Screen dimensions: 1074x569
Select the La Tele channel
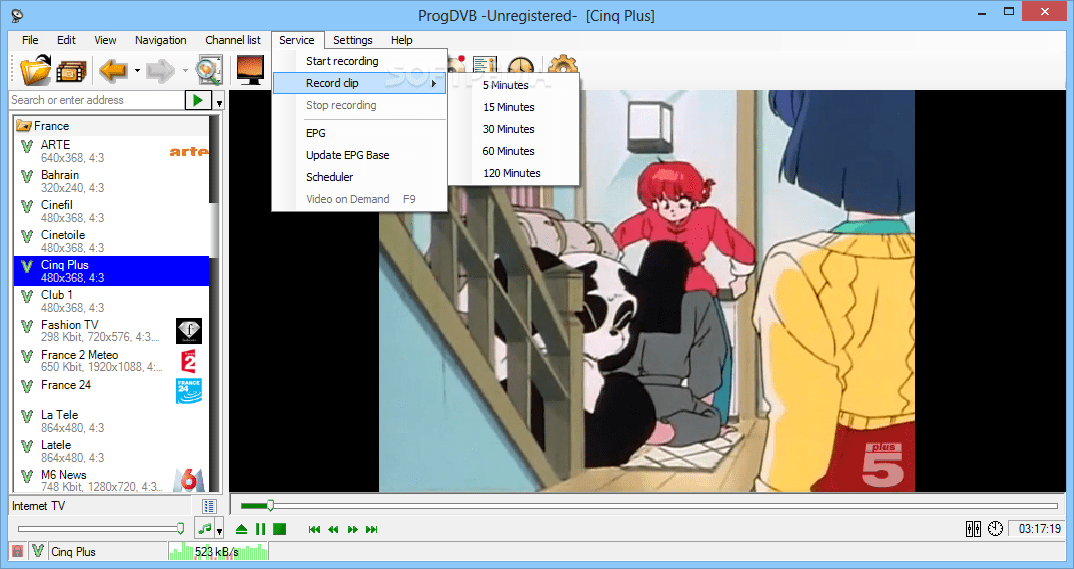pyautogui.click(x=111, y=421)
